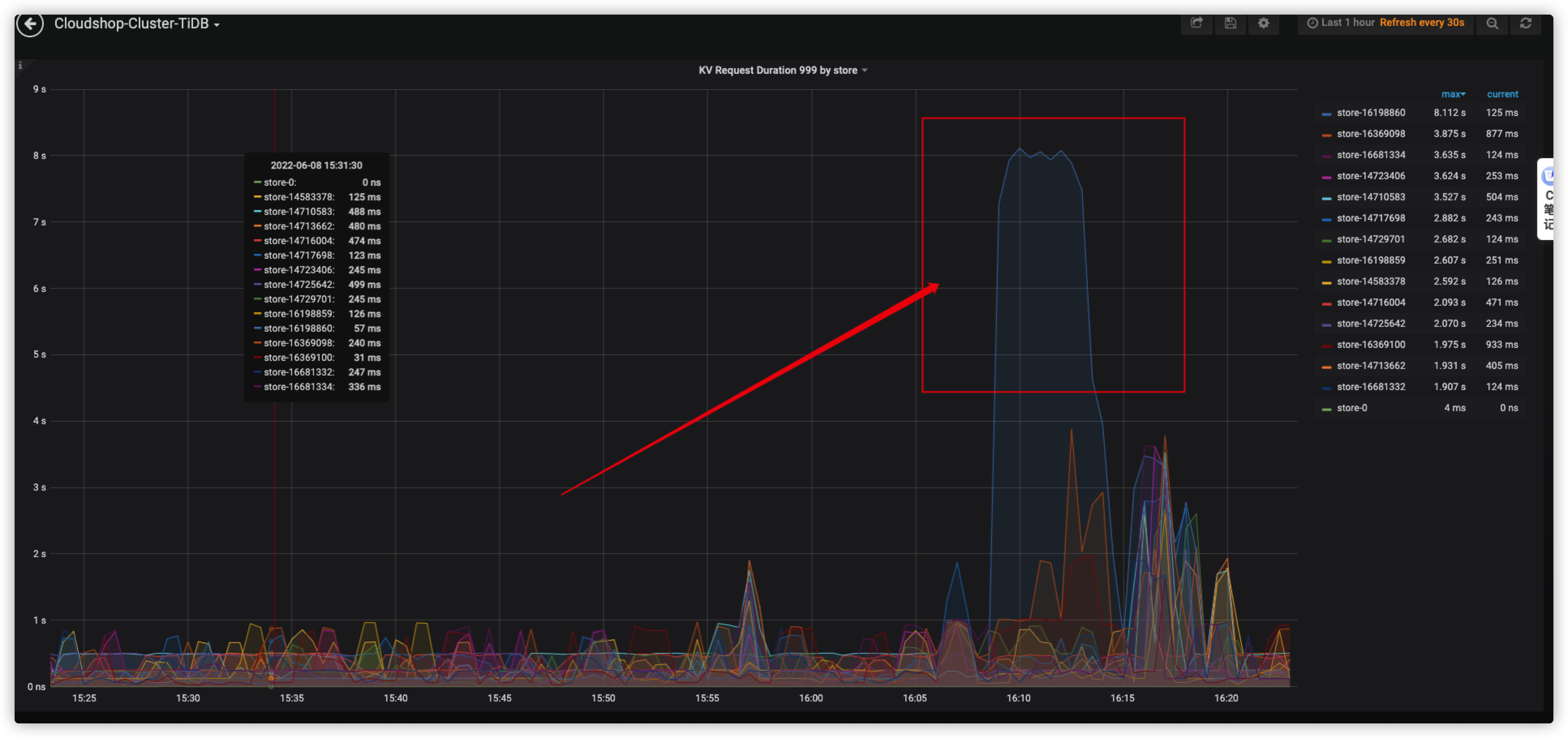Sort legend by current column

[1502, 94]
